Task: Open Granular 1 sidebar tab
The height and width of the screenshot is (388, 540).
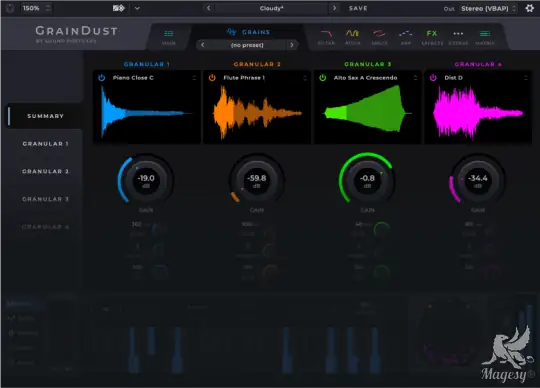Action: pos(45,144)
